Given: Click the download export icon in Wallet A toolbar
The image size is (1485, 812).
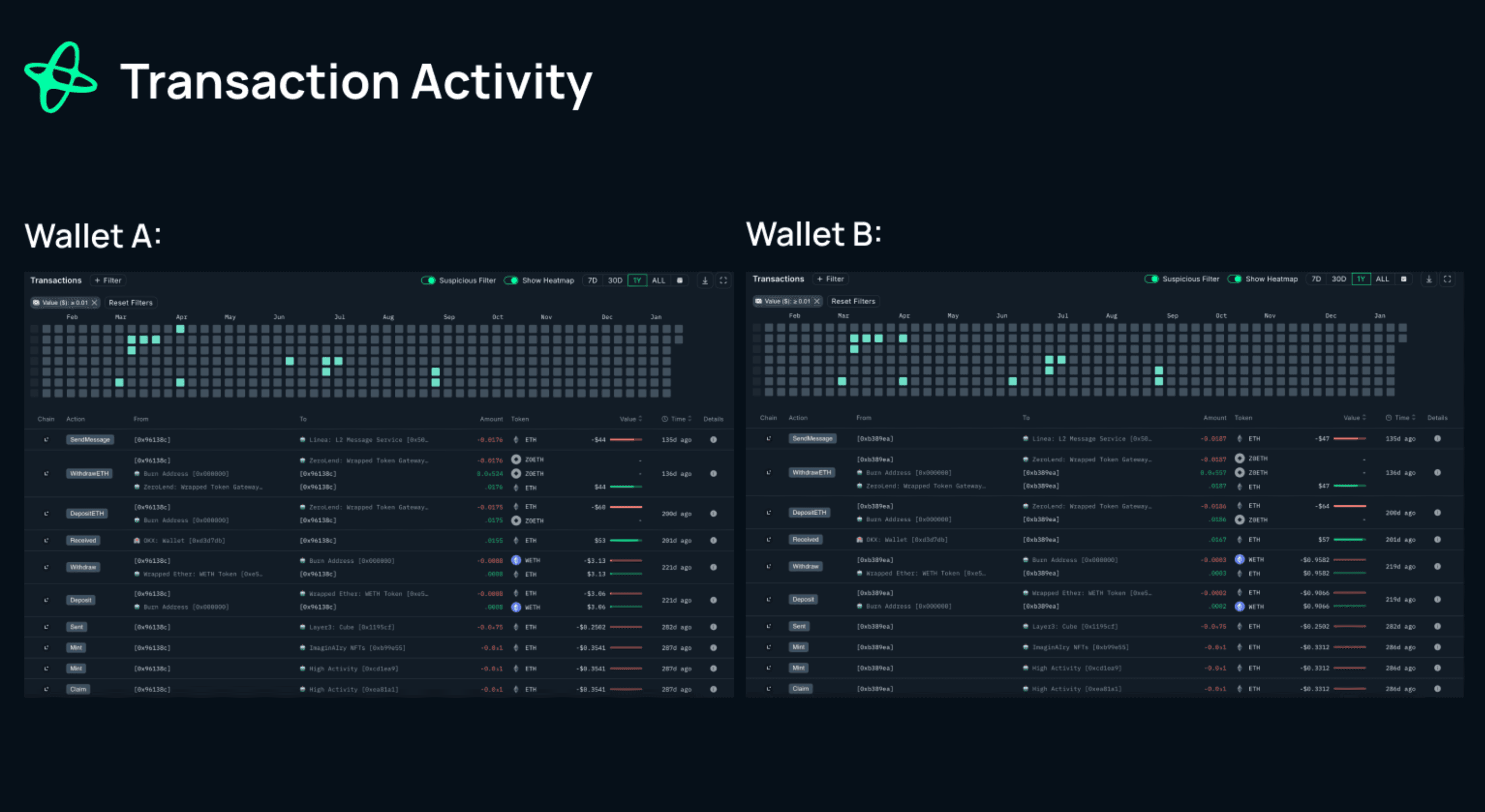Looking at the screenshot, I should (x=705, y=280).
